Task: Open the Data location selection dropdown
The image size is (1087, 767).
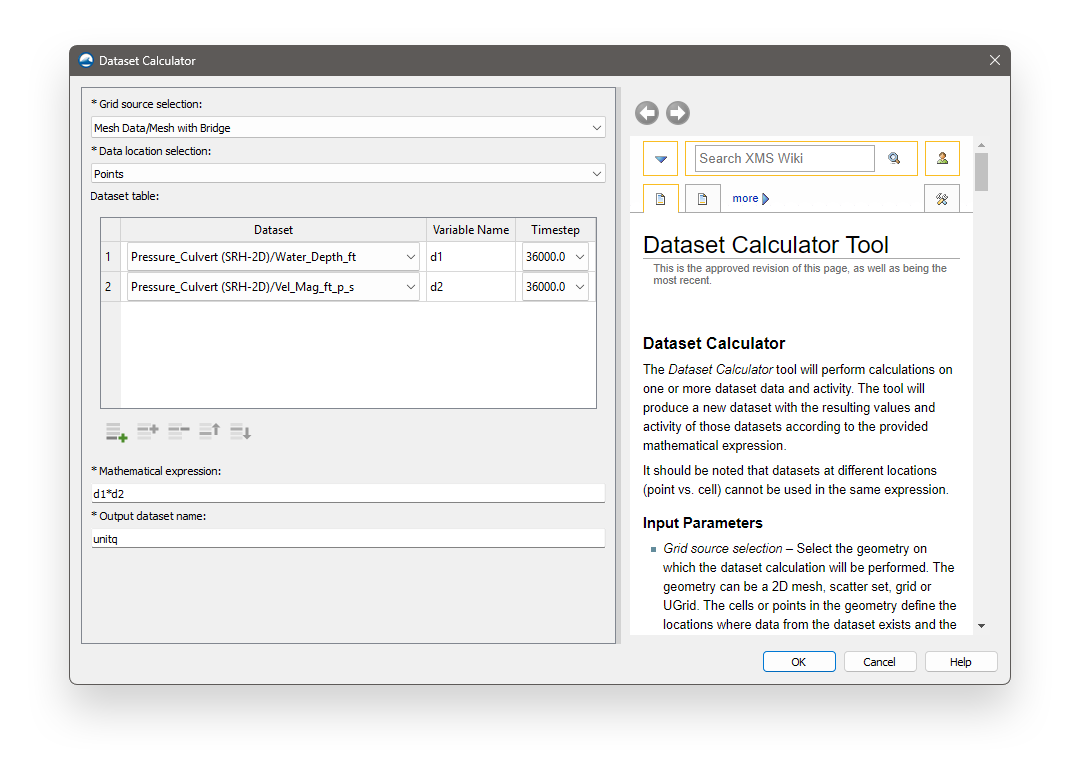Action: [x=348, y=173]
